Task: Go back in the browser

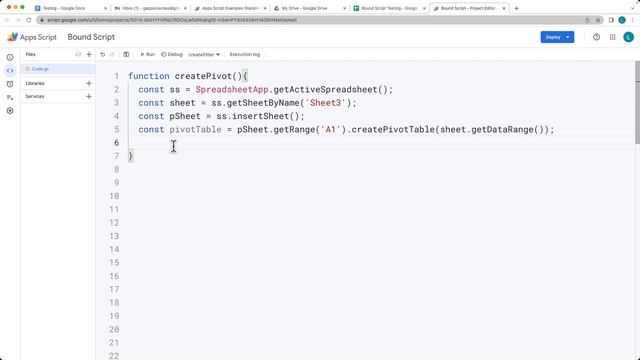Action: point(7,20)
